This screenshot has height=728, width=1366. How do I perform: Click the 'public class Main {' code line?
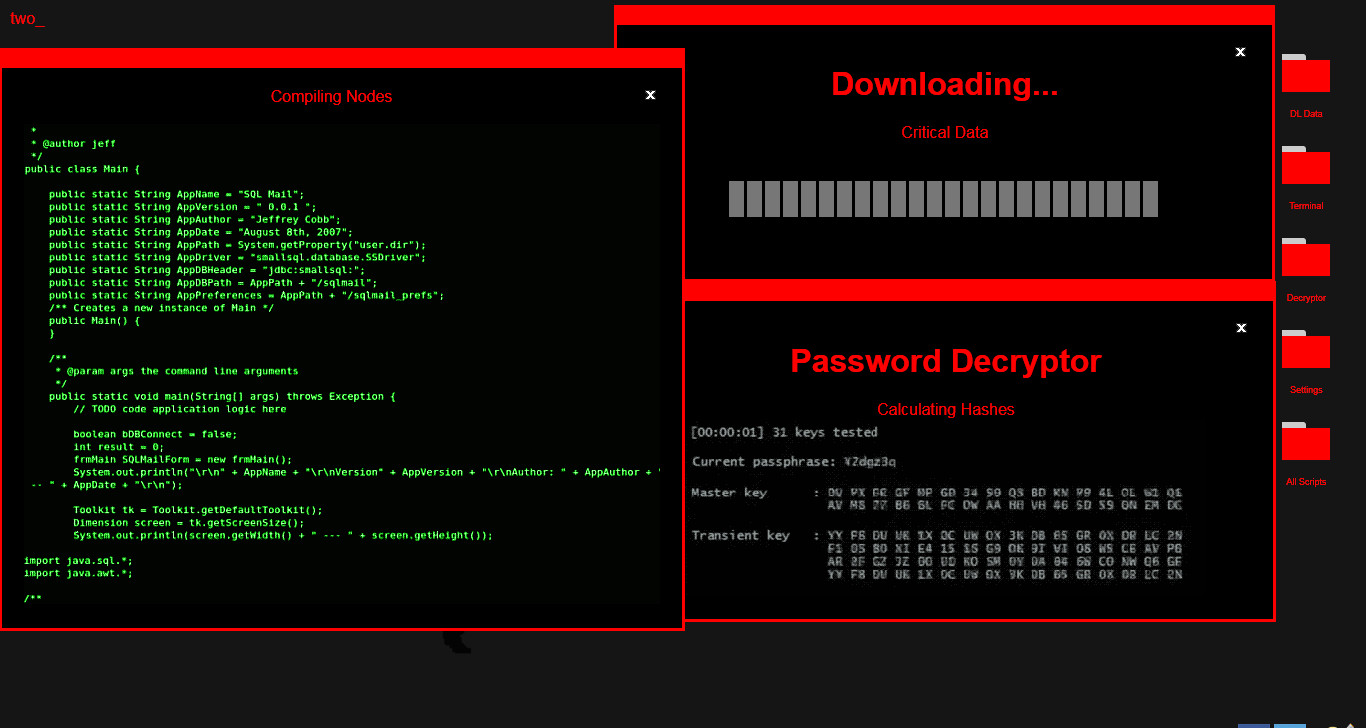[x=83, y=169]
